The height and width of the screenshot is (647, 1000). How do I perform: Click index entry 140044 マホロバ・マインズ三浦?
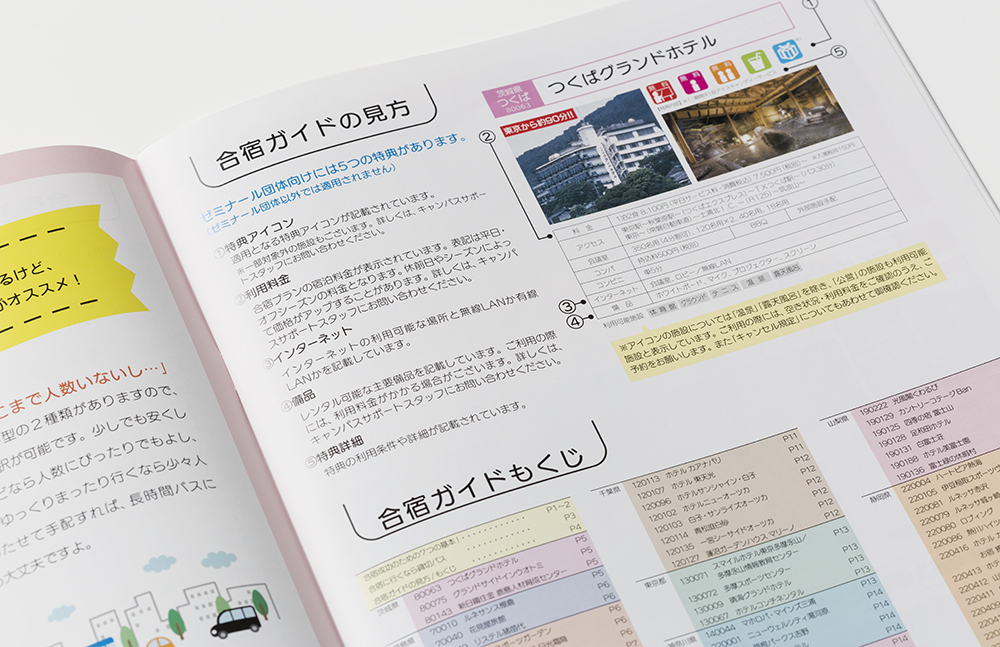(x=760, y=617)
